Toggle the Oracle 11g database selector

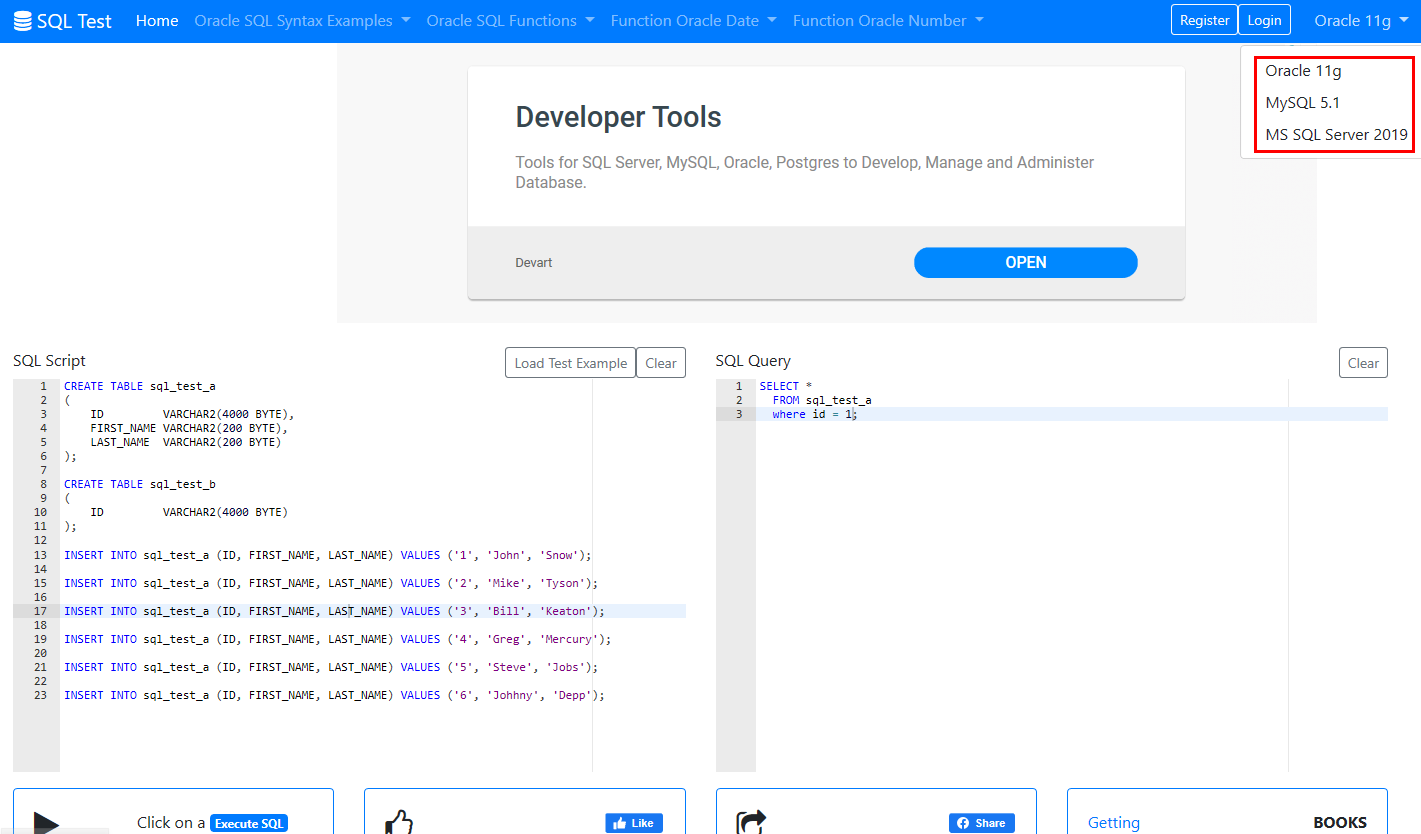[x=1361, y=20]
